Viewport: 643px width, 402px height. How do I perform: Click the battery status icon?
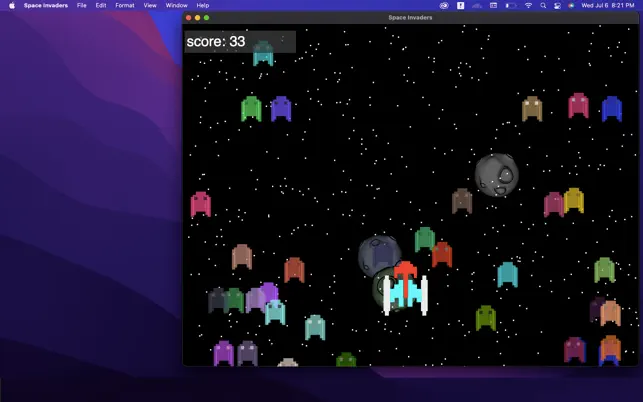tap(511, 5)
